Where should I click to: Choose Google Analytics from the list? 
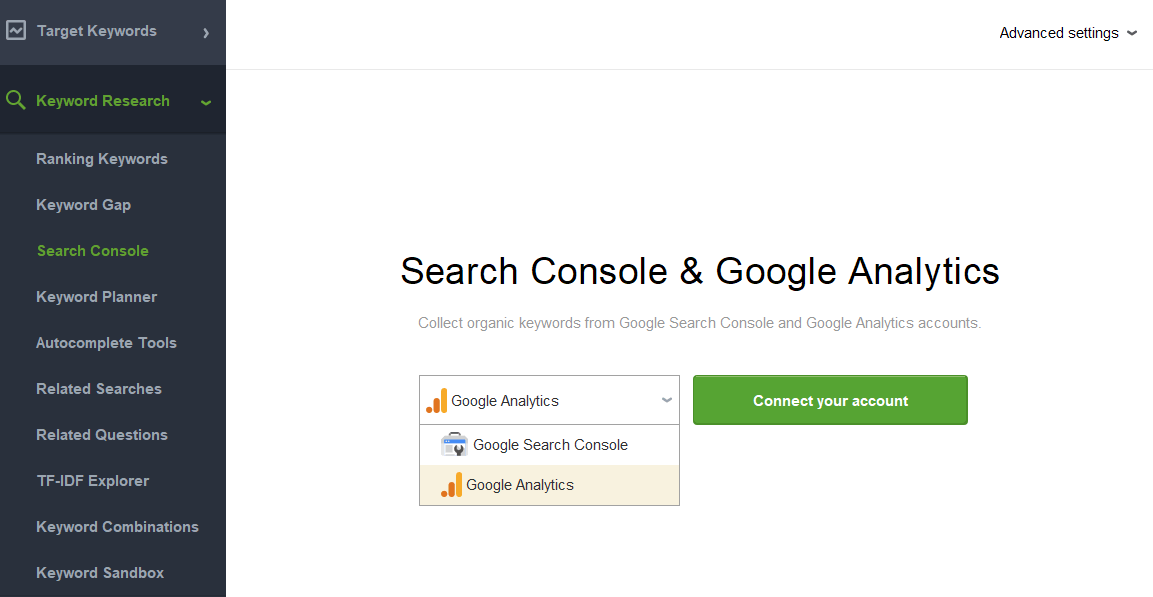click(549, 485)
